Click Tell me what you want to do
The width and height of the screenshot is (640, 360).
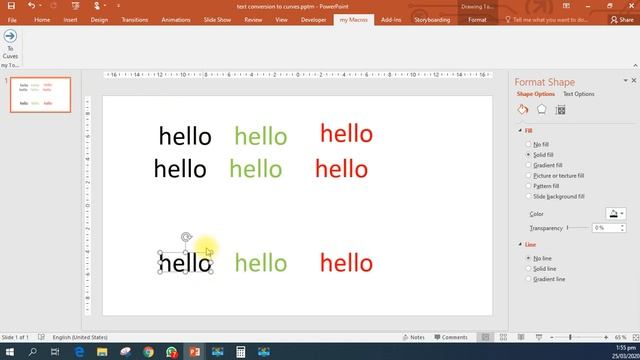547,20
